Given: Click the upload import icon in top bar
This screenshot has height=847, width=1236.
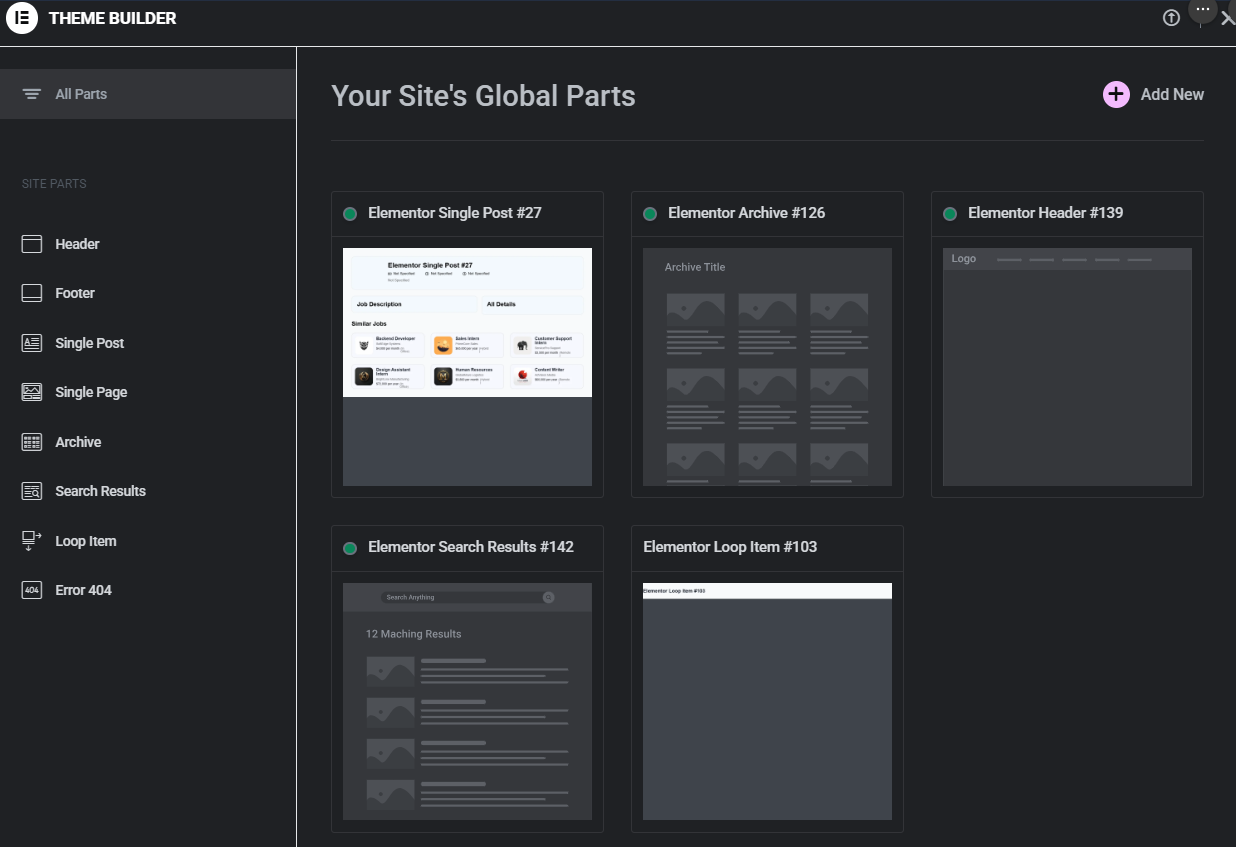Looking at the screenshot, I should pyautogui.click(x=1171, y=18).
